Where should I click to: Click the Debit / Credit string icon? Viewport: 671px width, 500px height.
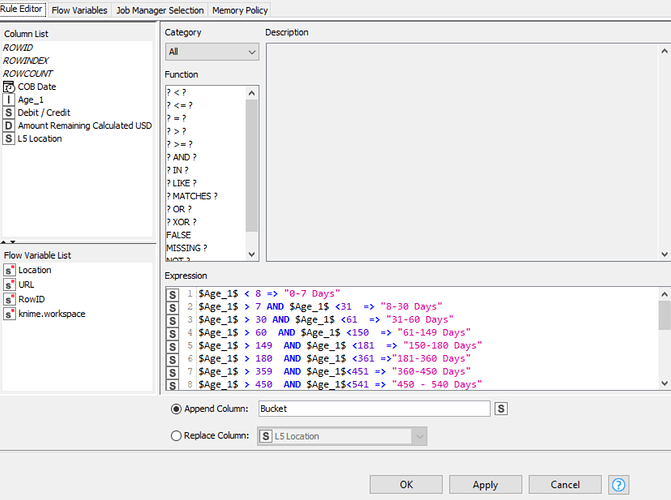(9, 113)
